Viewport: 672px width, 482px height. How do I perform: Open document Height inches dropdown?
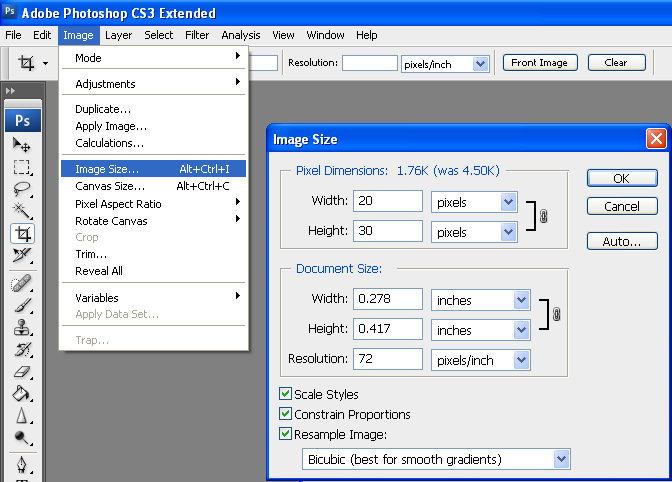(521, 330)
